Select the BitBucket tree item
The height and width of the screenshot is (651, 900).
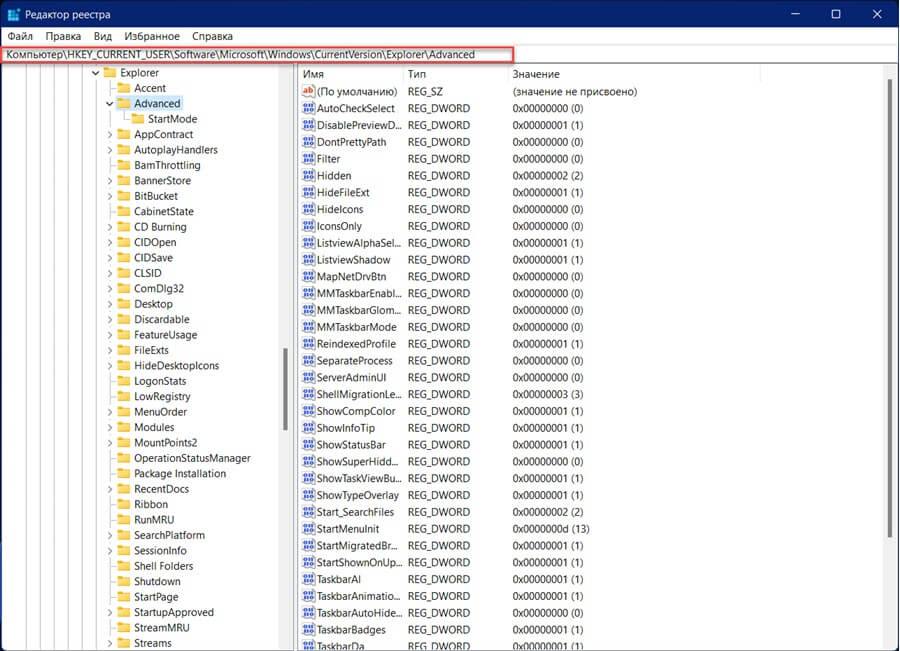(x=156, y=196)
